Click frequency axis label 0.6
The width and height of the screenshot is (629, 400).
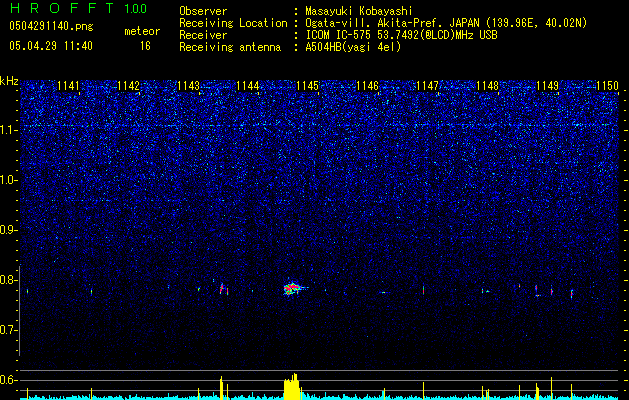pyautogui.click(x=9, y=380)
